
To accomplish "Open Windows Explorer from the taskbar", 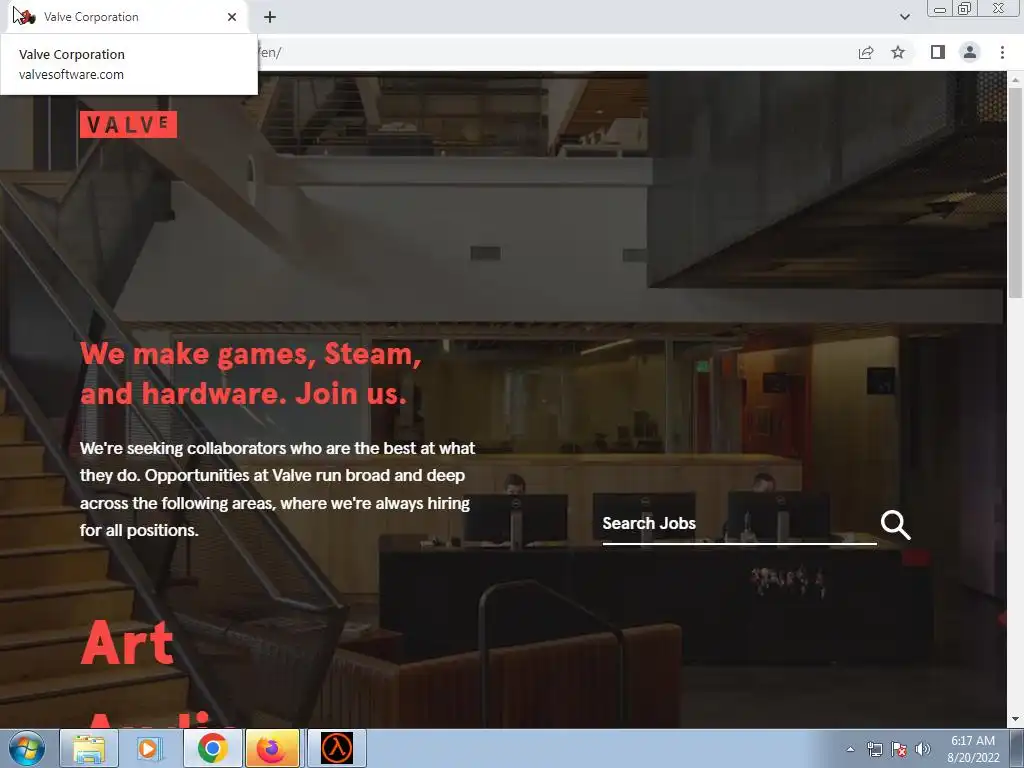I will tap(89, 748).
